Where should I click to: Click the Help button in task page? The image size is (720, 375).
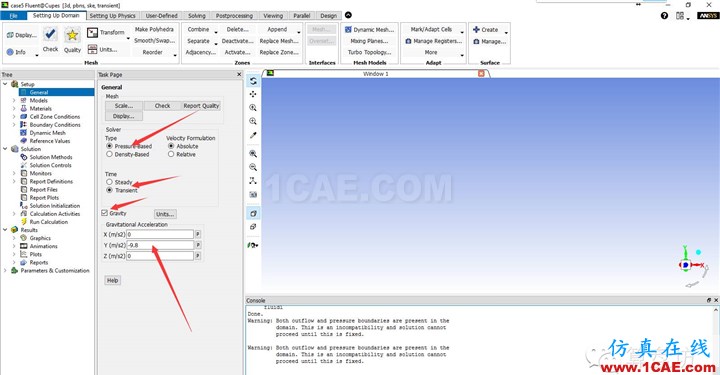[x=112, y=280]
